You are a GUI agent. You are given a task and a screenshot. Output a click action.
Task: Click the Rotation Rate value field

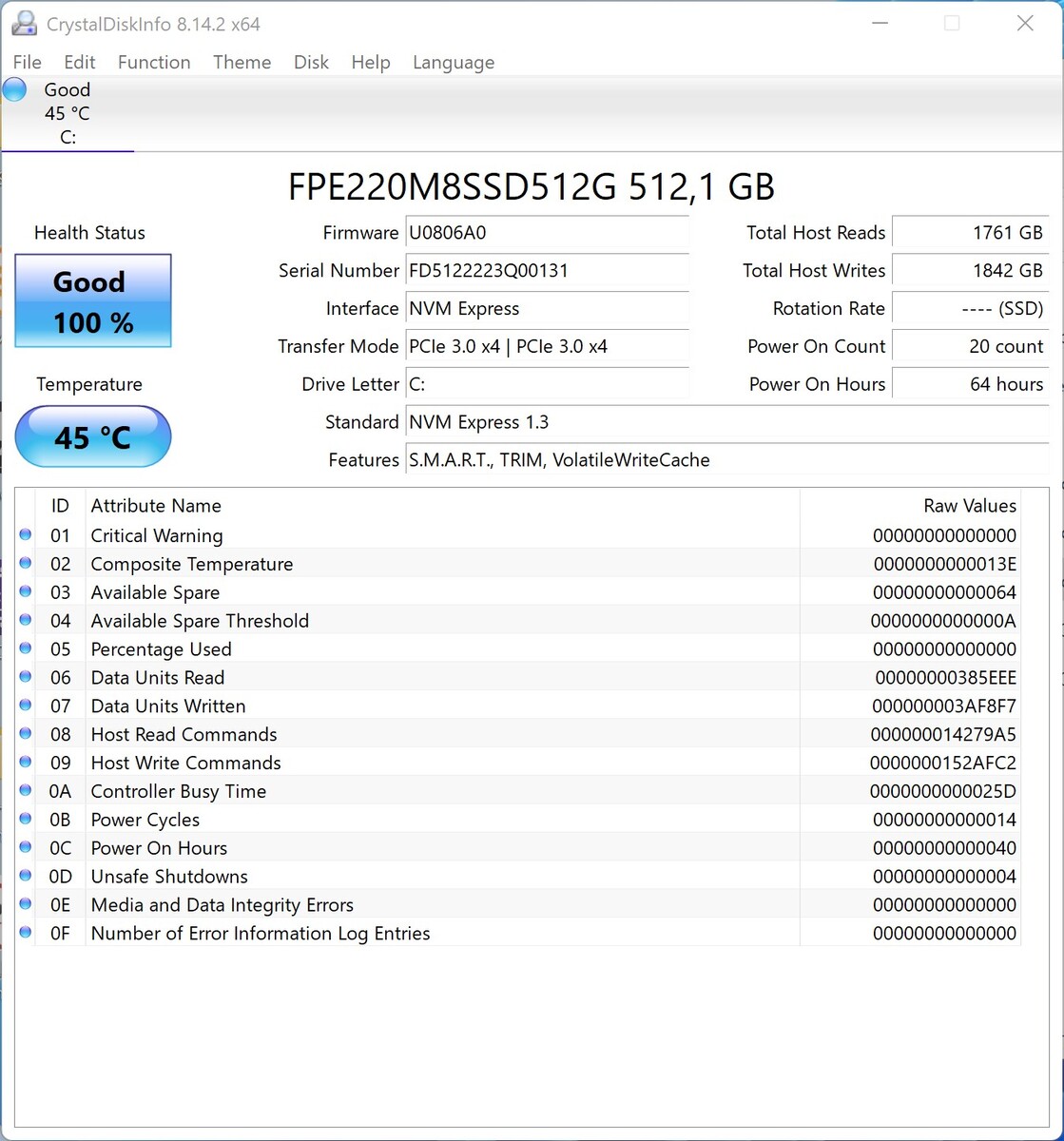(971, 309)
